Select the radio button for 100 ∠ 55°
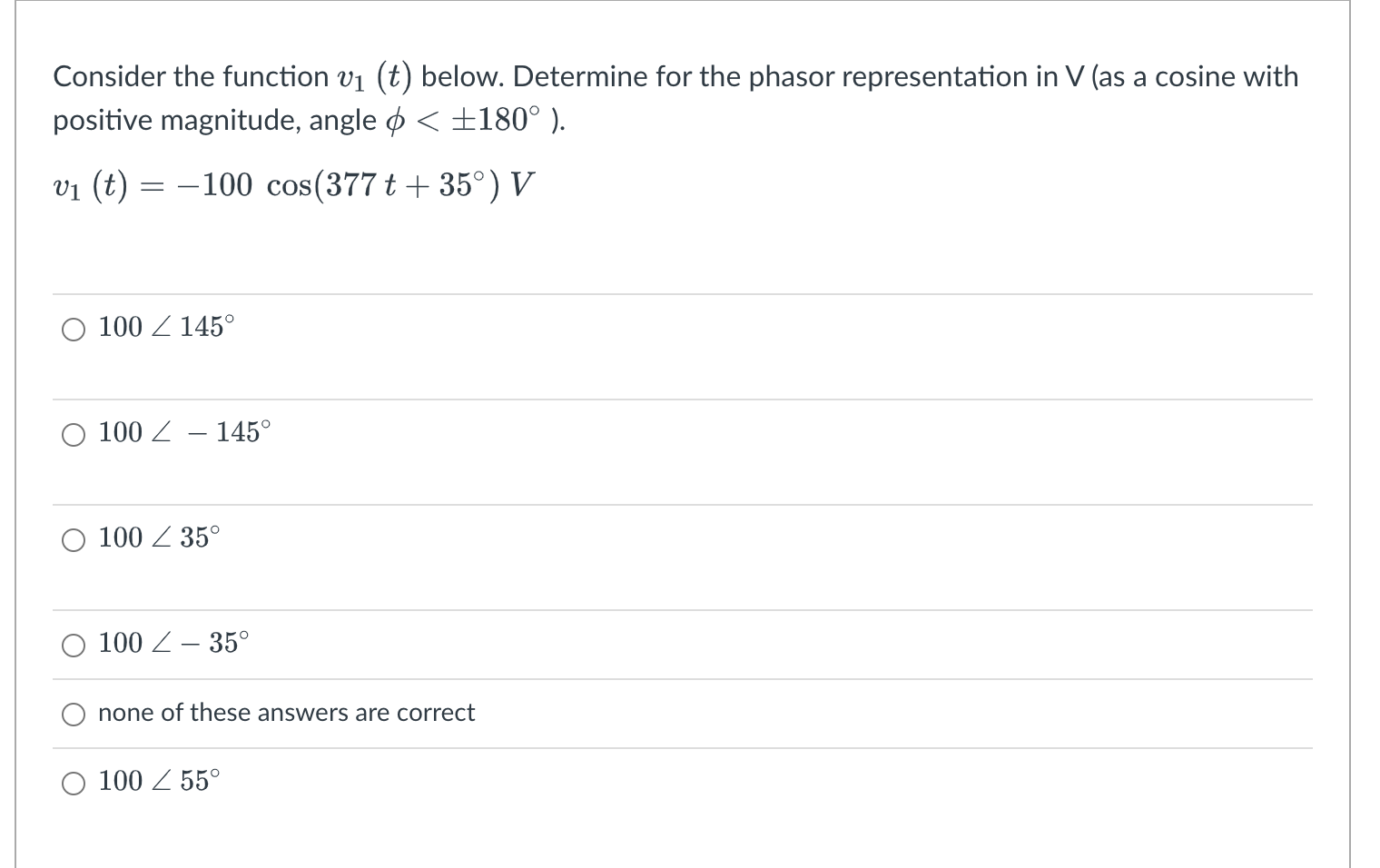The height and width of the screenshot is (868, 1380). [74, 782]
